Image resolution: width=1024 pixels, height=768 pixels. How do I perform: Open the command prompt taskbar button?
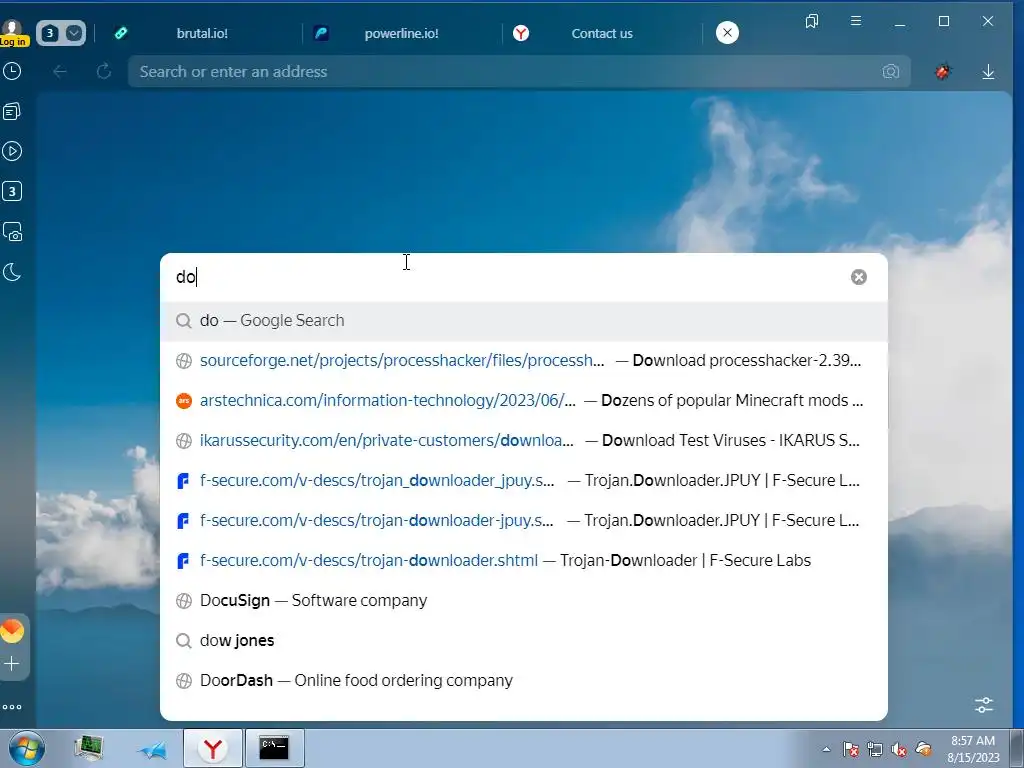(274, 748)
